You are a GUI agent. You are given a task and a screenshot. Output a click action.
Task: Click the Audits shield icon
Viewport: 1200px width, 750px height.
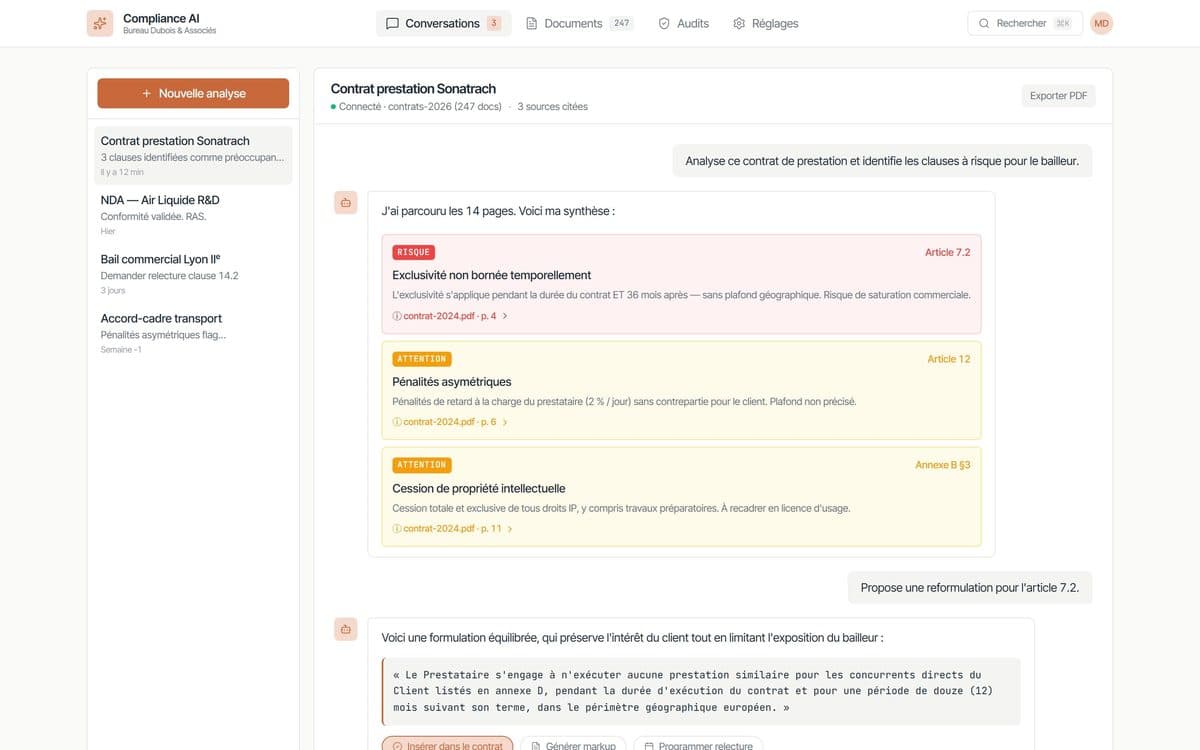[664, 23]
